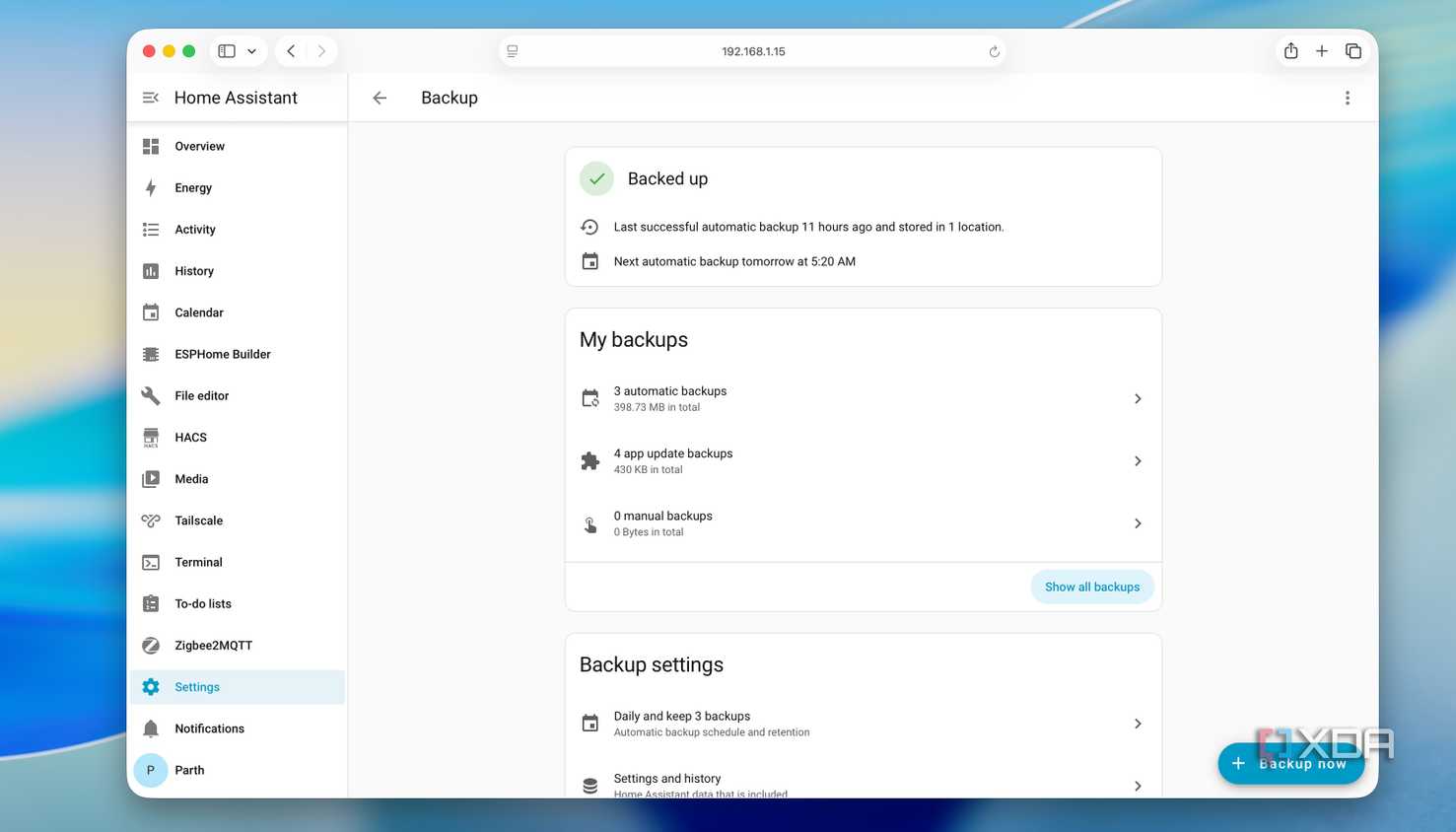Select Energy in the sidebar

click(238, 187)
